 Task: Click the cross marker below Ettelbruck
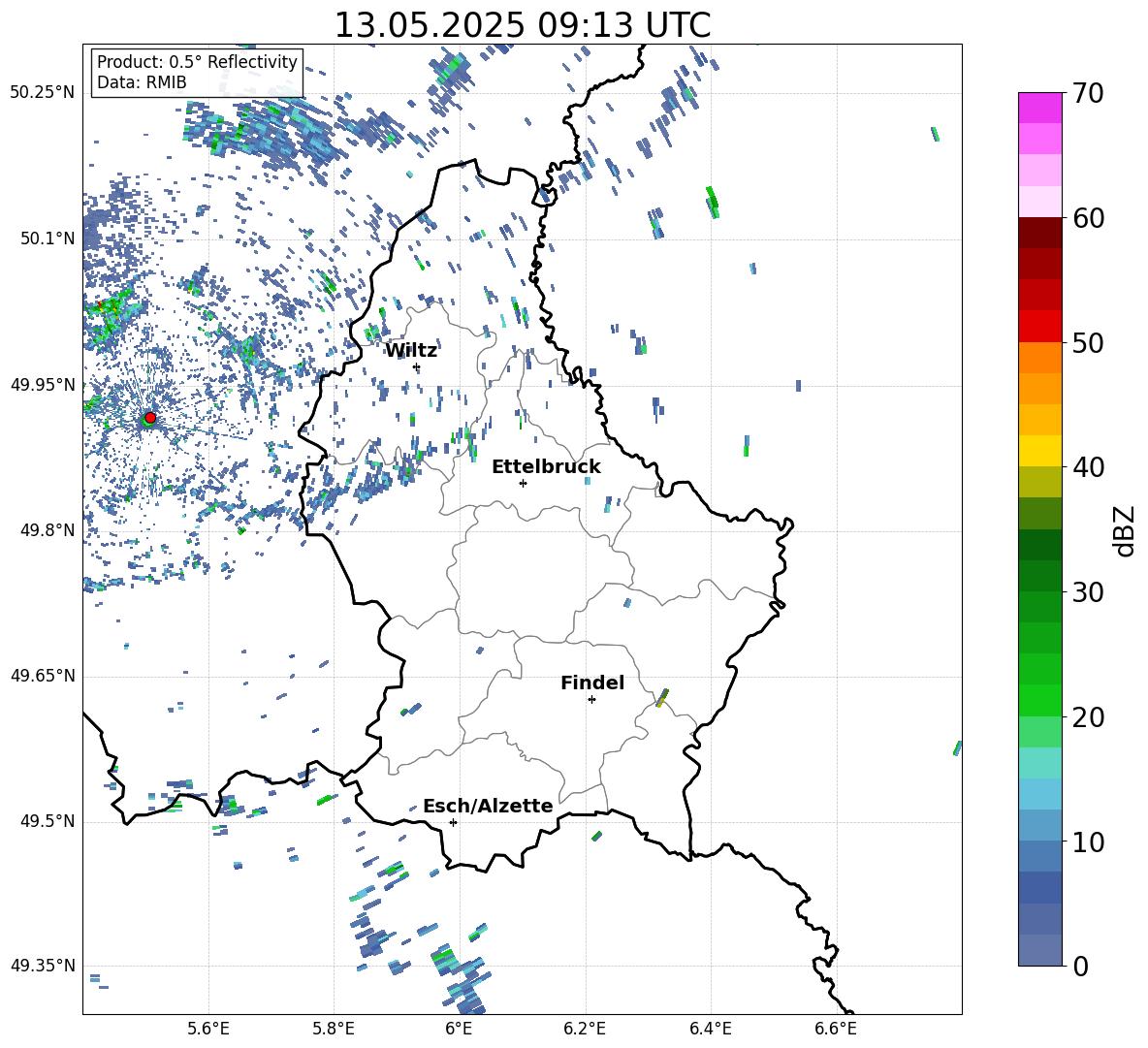(x=523, y=483)
